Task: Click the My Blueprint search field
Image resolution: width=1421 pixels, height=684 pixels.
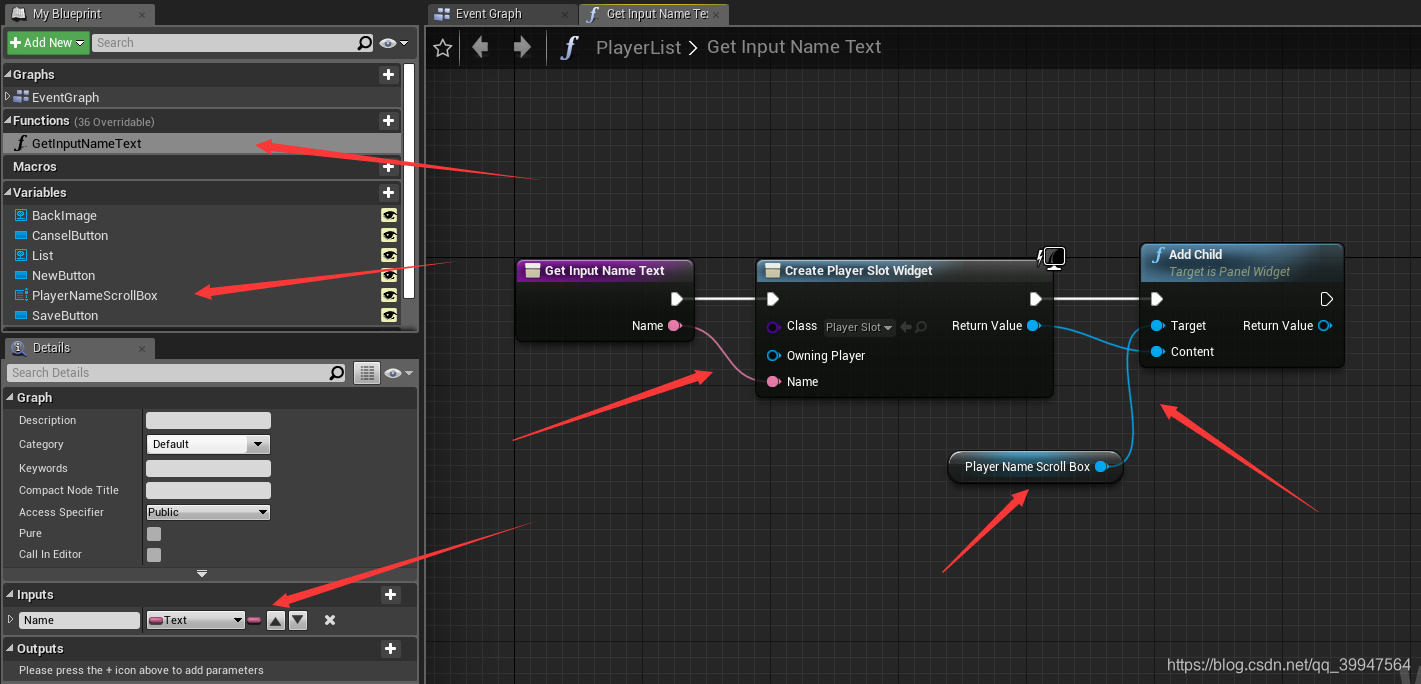Action: click(225, 43)
